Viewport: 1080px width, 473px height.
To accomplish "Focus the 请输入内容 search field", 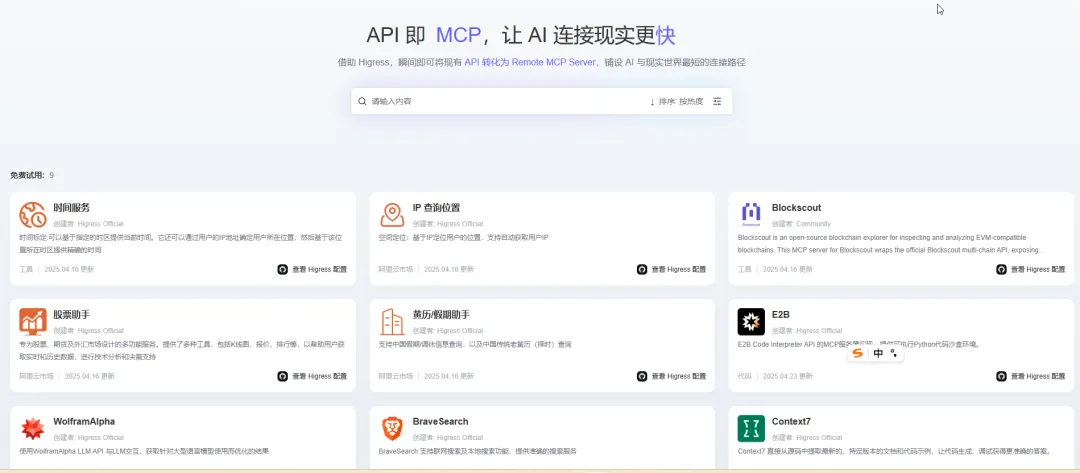I will tap(506, 101).
